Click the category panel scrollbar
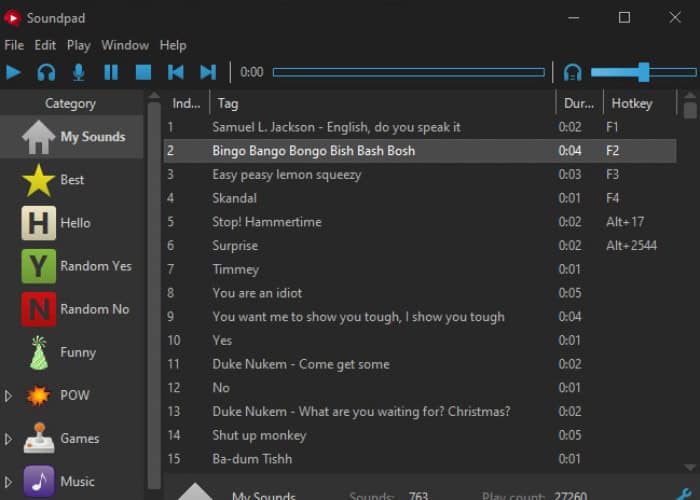This screenshot has width=700, height=500. 154,295
